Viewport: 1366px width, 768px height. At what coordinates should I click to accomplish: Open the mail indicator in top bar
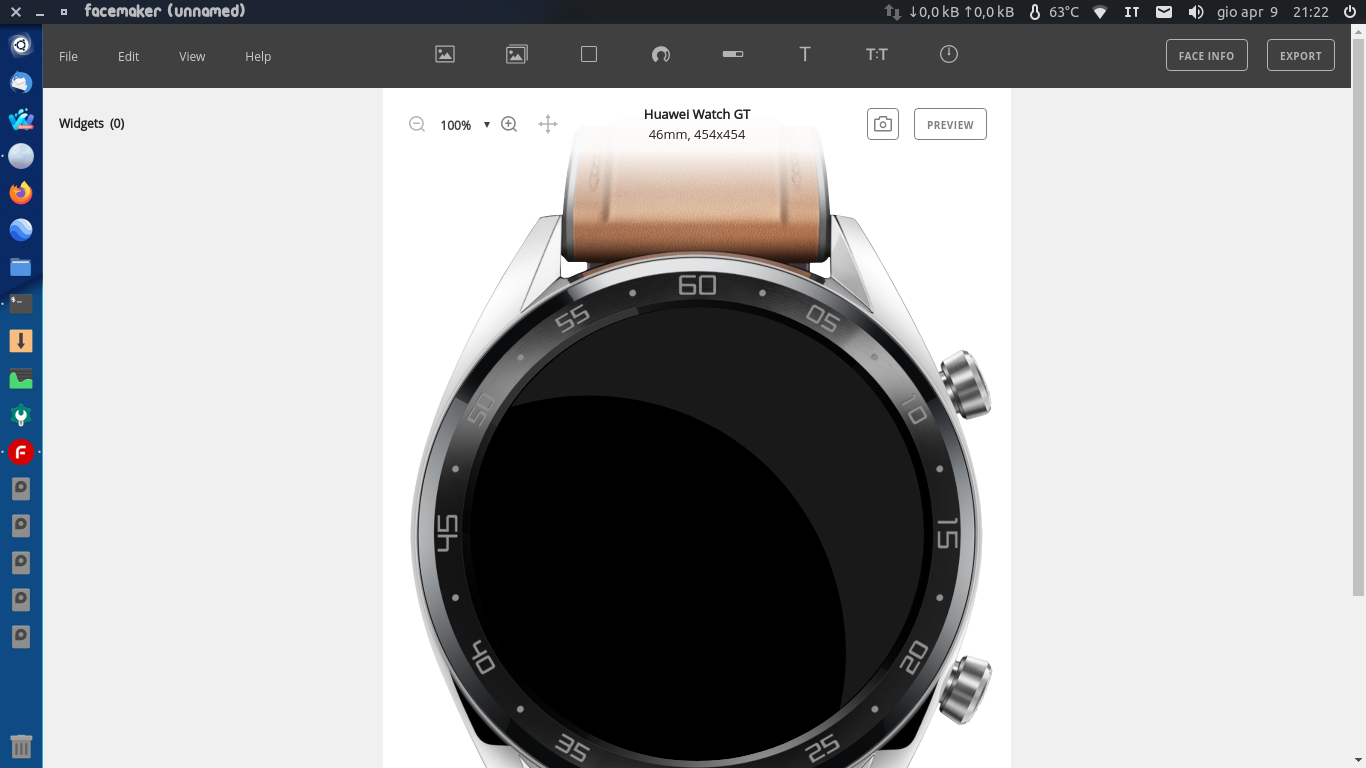pos(1164,12)
